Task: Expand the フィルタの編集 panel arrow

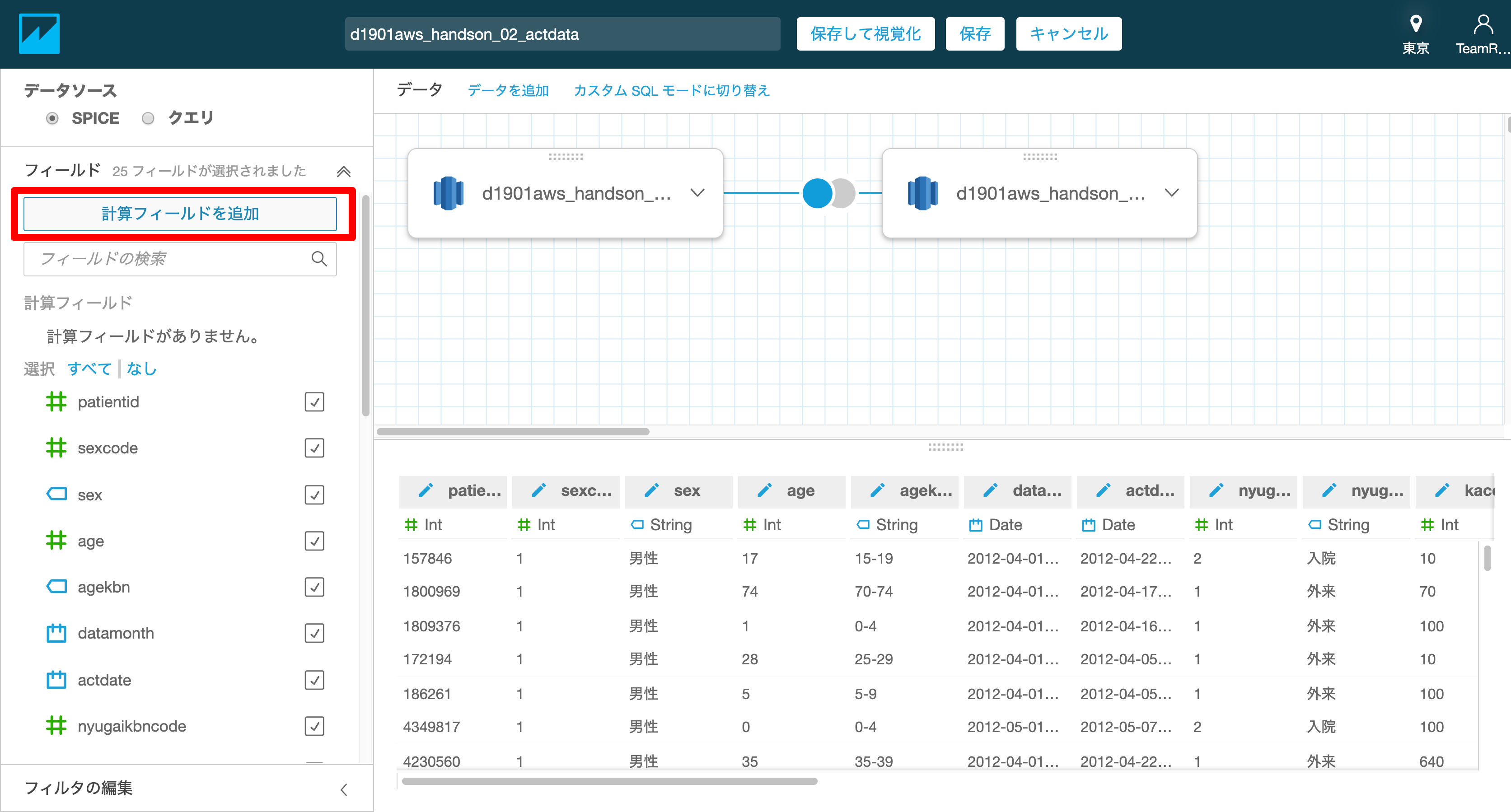Action: click(x=344, y=789)
